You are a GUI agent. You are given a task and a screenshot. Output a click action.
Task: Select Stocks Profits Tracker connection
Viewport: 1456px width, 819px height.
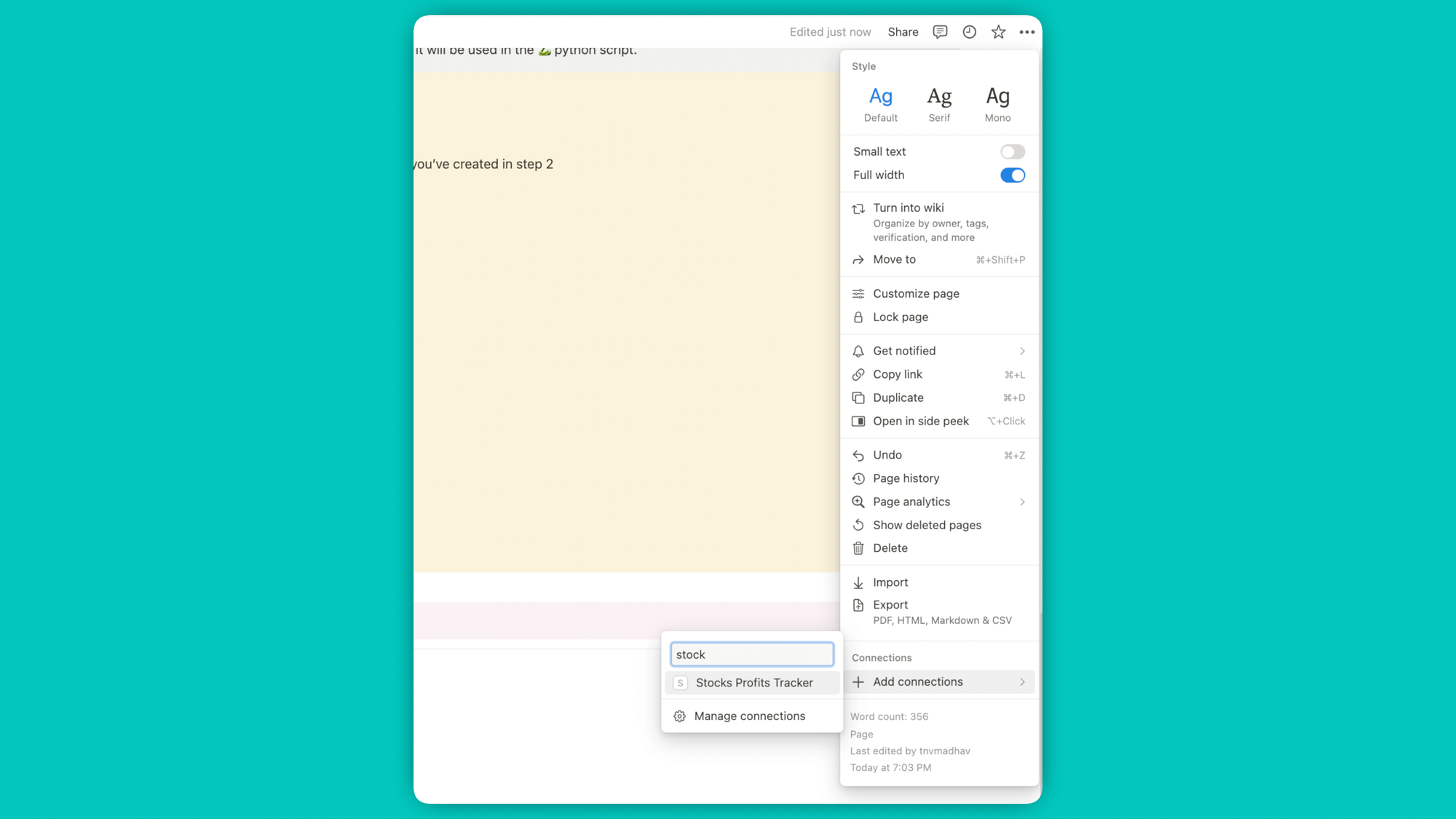tap(751, 683)
